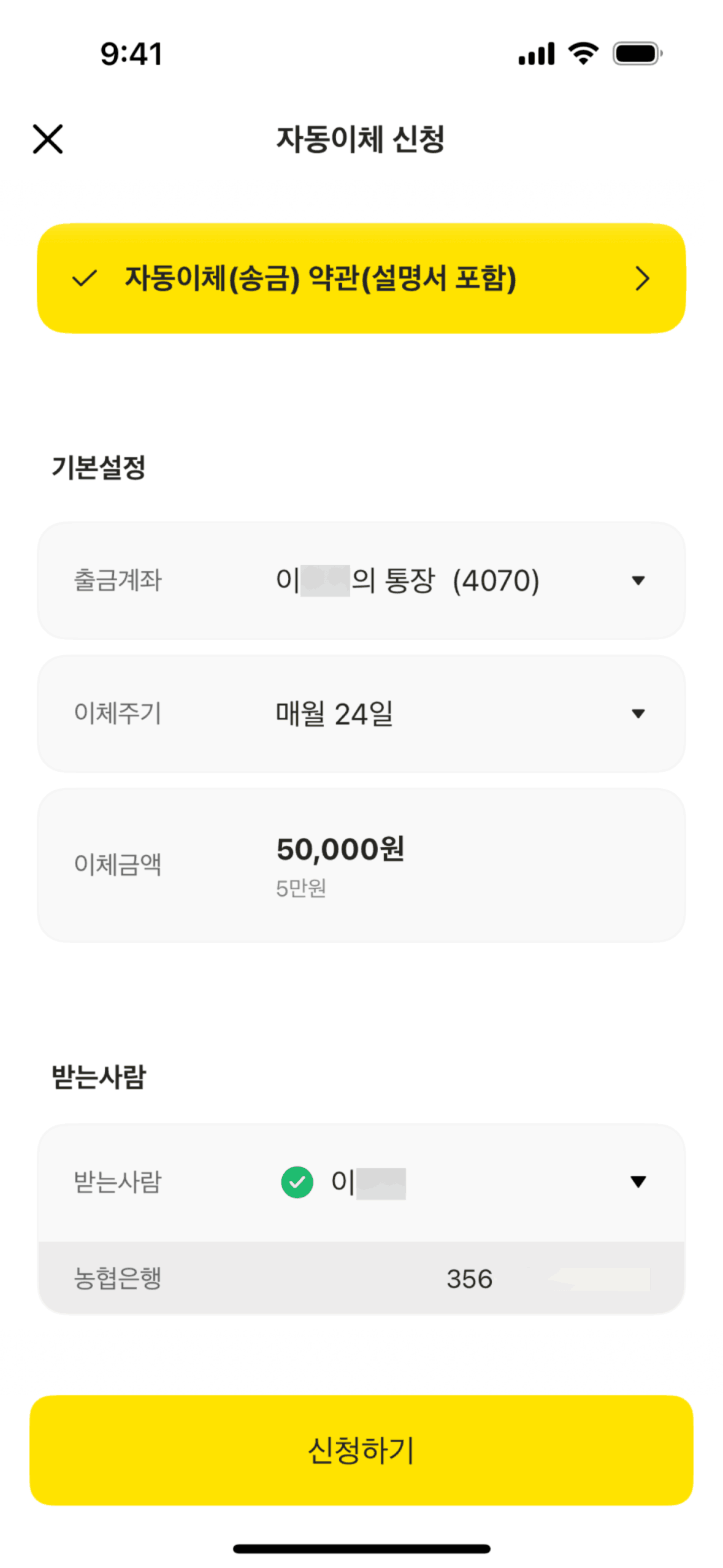Tap the 자동이체(송금) 약관 banner text

click(x=320, y=279)
